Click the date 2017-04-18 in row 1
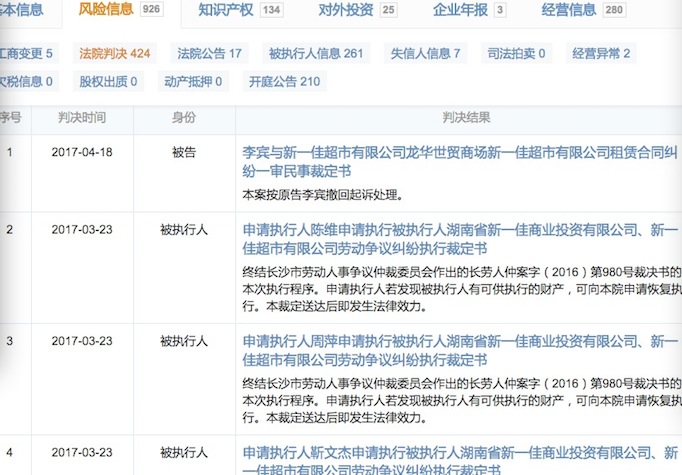Image resolution: width=682 pixels, height=475 pixels. click(x=82, y=152)
